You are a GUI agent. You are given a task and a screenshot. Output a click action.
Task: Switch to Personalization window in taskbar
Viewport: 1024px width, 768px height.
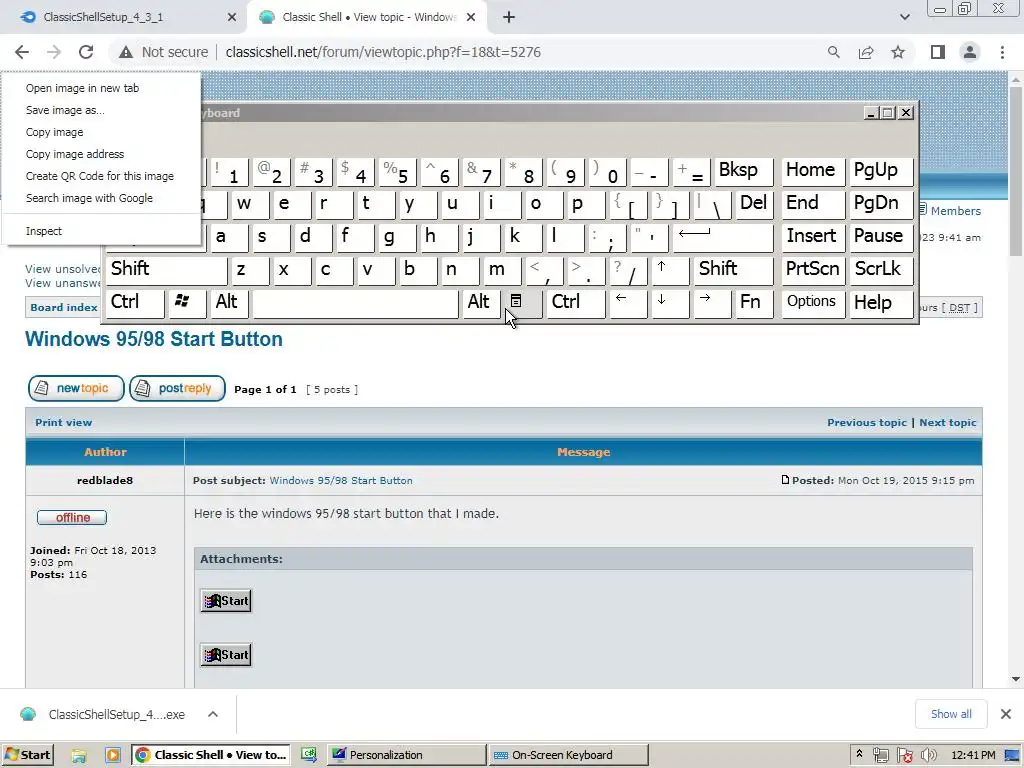407,755
